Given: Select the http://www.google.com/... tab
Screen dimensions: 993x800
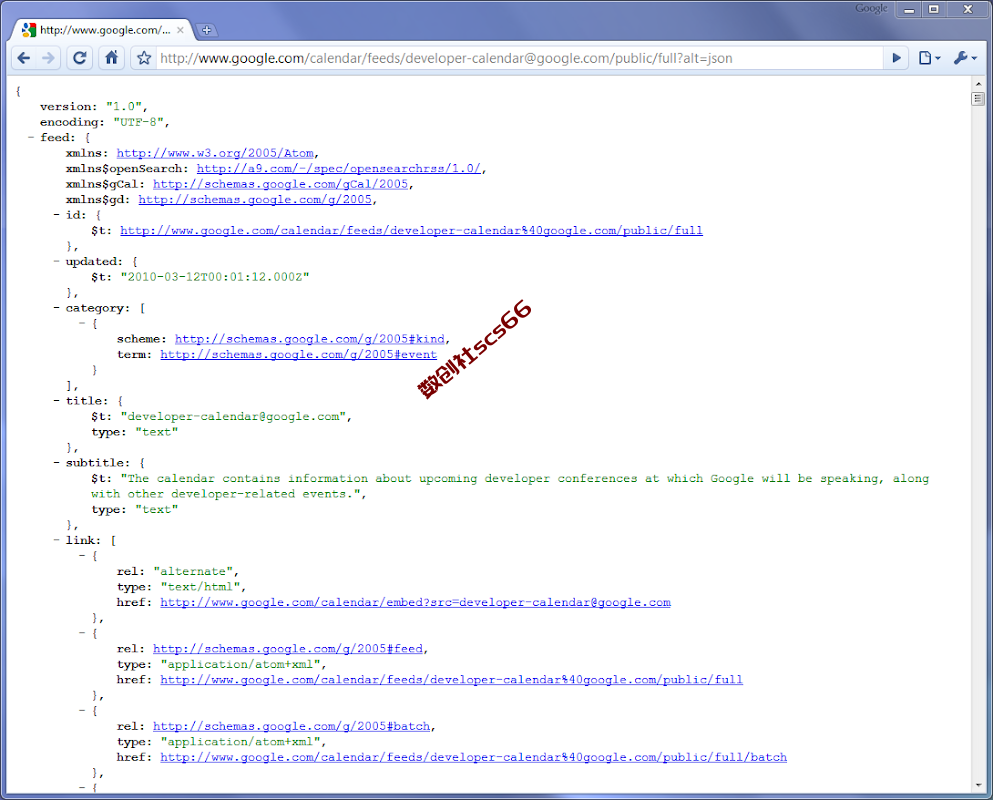Looking at the screenshot, I should point(103,30).
